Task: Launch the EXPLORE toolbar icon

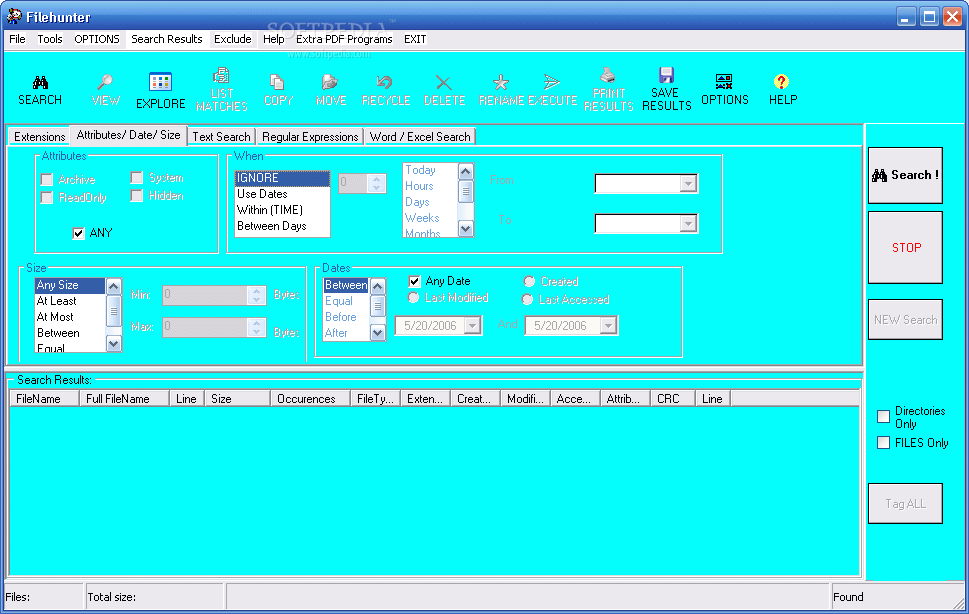Action: coord(160,82)
